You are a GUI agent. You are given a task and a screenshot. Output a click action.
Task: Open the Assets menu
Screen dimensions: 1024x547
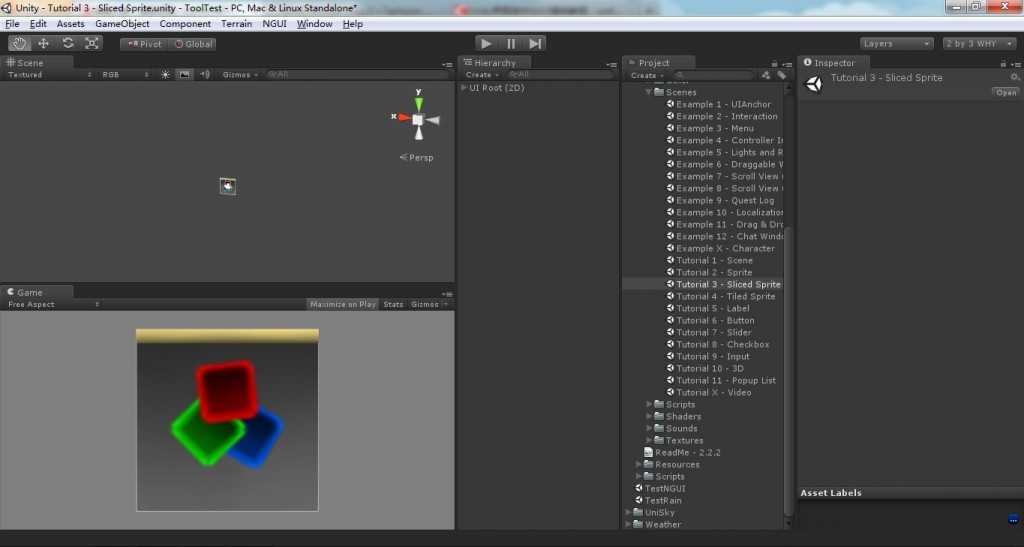pyautogui.click(x=71, y=24)
